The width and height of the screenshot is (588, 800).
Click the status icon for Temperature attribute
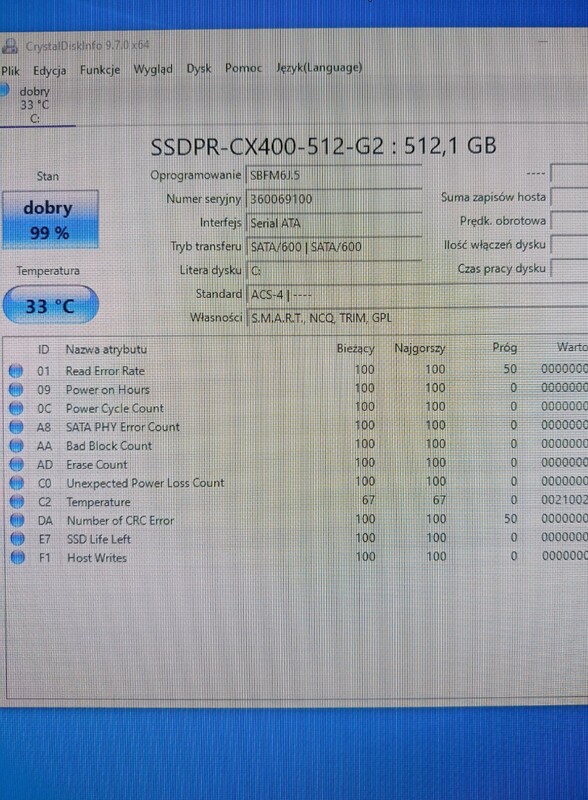click(x=17, y=502)
